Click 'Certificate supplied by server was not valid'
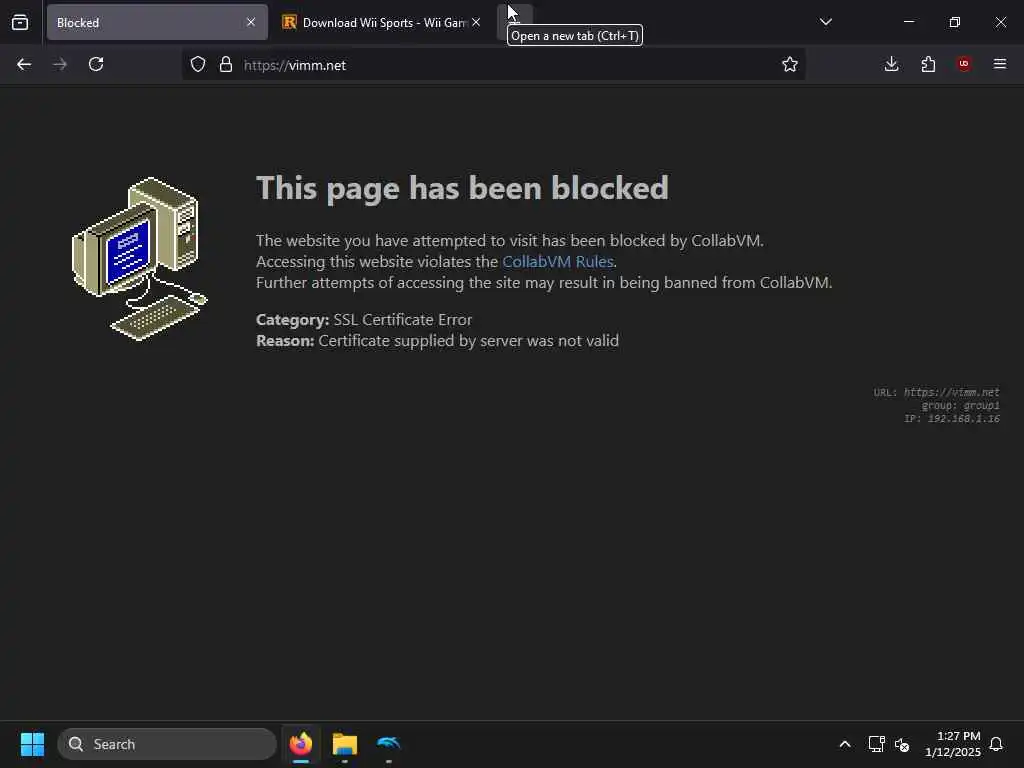The width and height of the screenshot is (1024, 768). click(469, 341)
